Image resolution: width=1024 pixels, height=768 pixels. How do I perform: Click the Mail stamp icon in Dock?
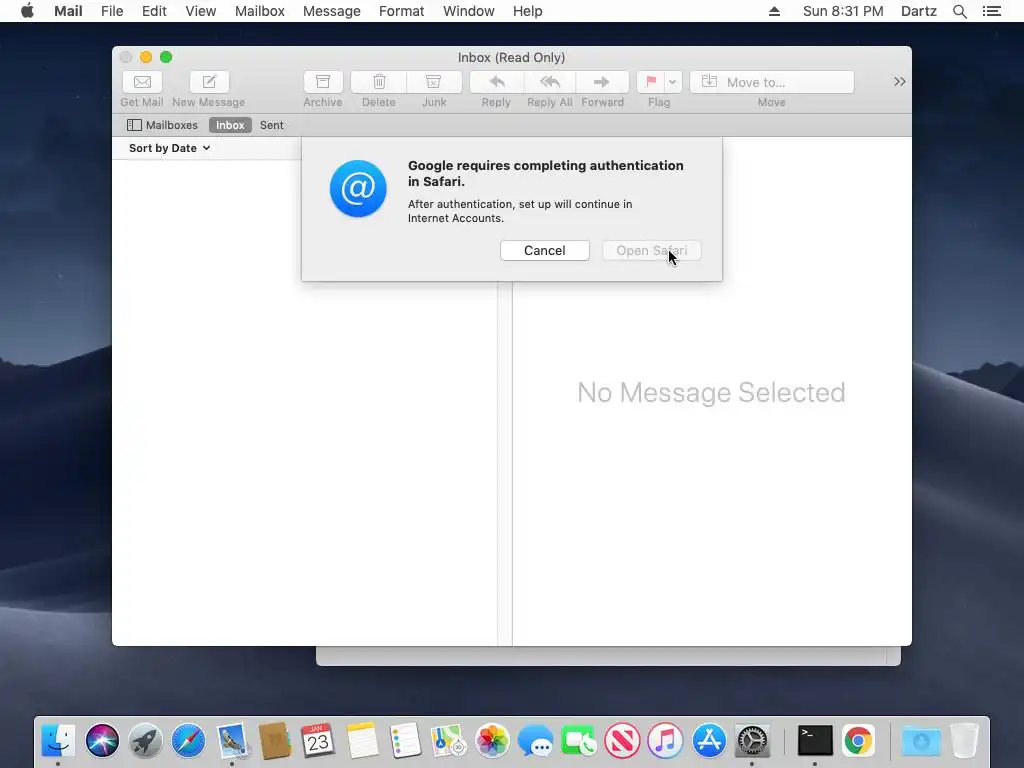coord(232,741)
